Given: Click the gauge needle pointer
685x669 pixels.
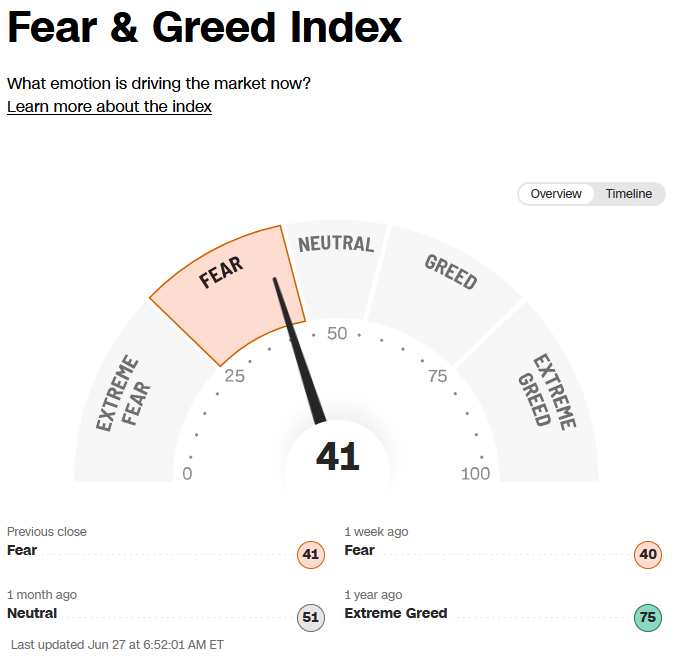Looking at the screenshot, I should coord(299,350).
